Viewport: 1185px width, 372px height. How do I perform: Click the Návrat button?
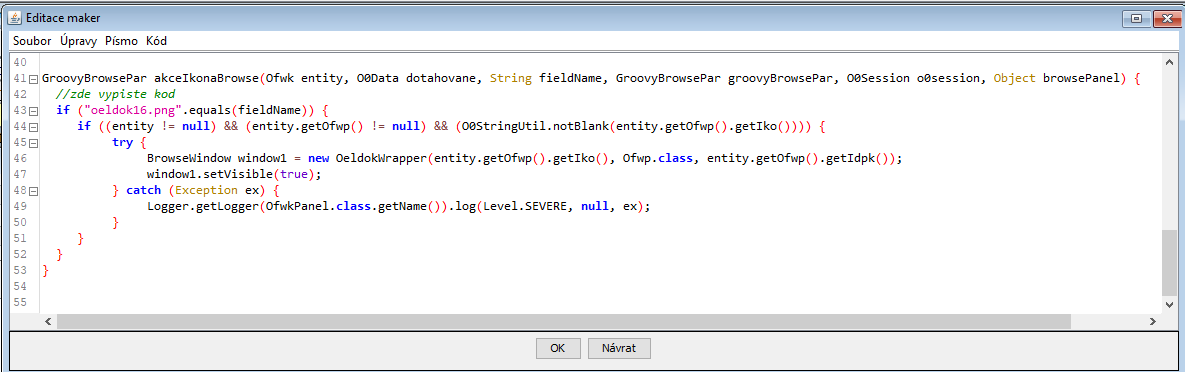619,349
